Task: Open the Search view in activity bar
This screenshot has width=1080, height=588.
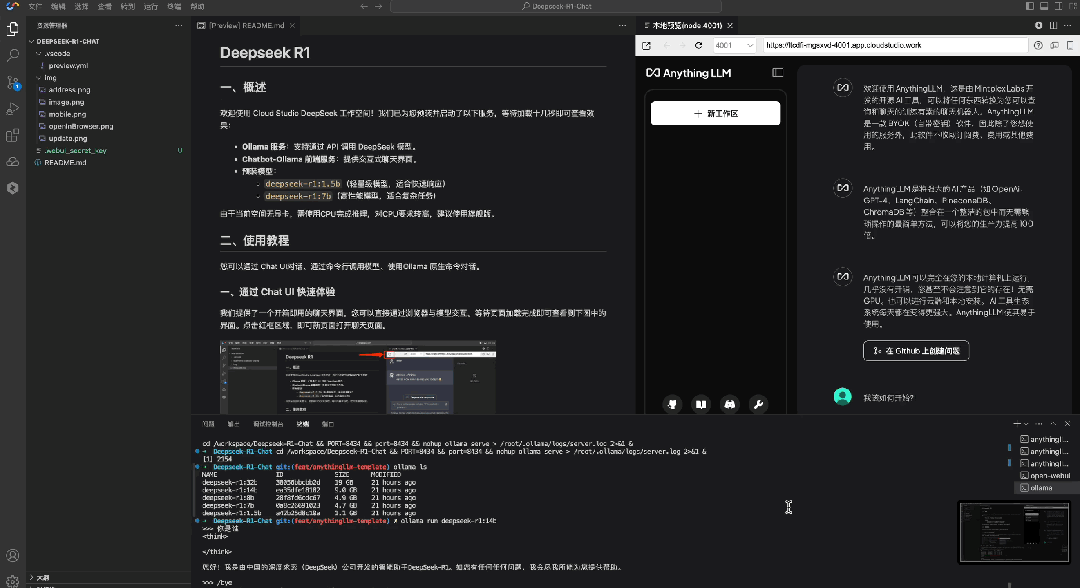Action: 12,55
